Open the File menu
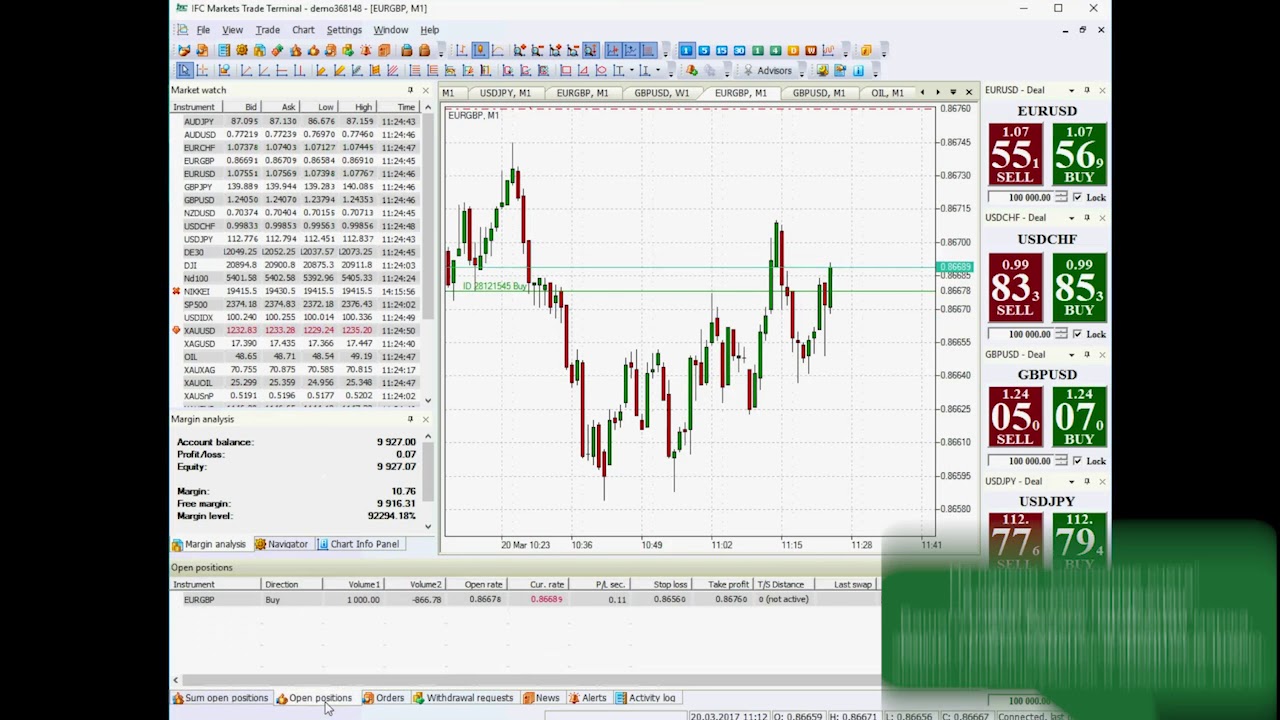 (203, 30)
